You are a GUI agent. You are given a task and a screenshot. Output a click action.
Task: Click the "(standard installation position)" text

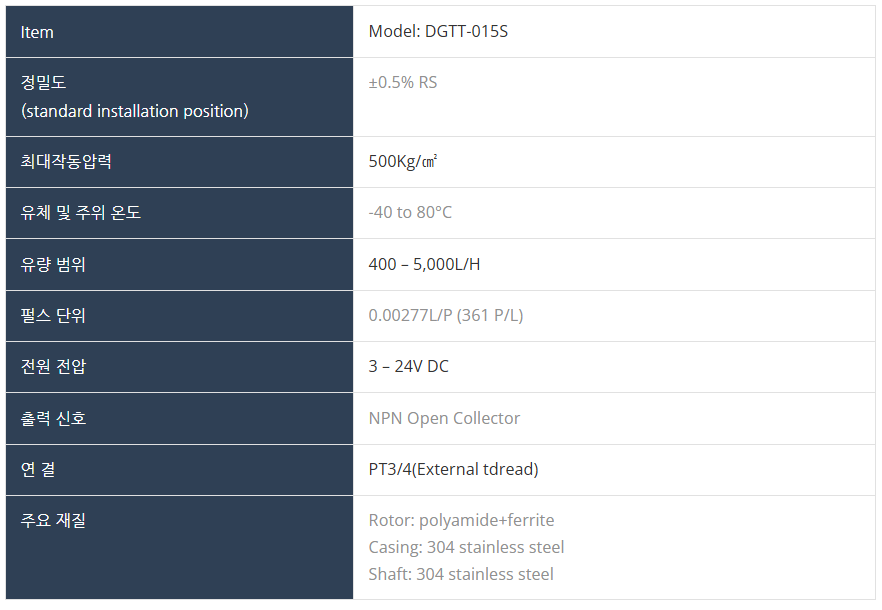click(134, 111)
